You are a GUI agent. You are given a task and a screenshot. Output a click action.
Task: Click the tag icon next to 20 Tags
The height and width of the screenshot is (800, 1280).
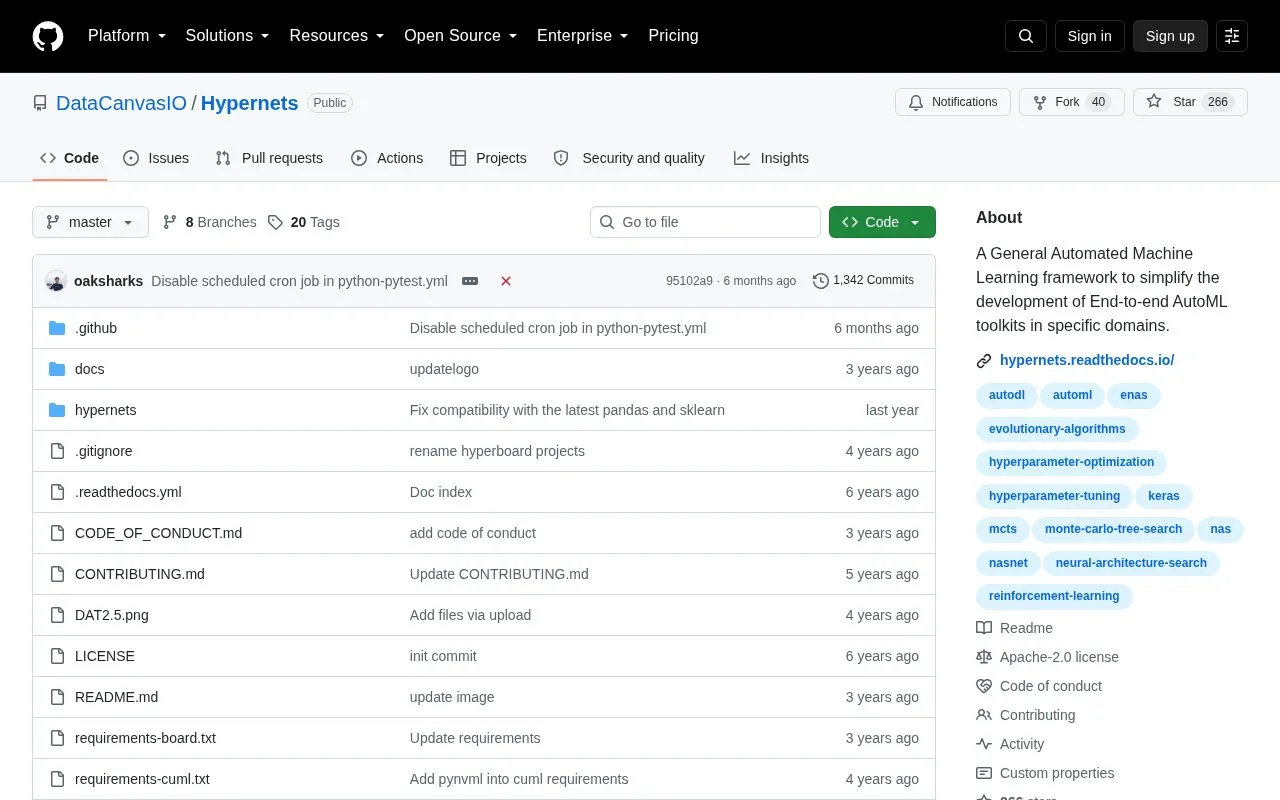[275, 222]
